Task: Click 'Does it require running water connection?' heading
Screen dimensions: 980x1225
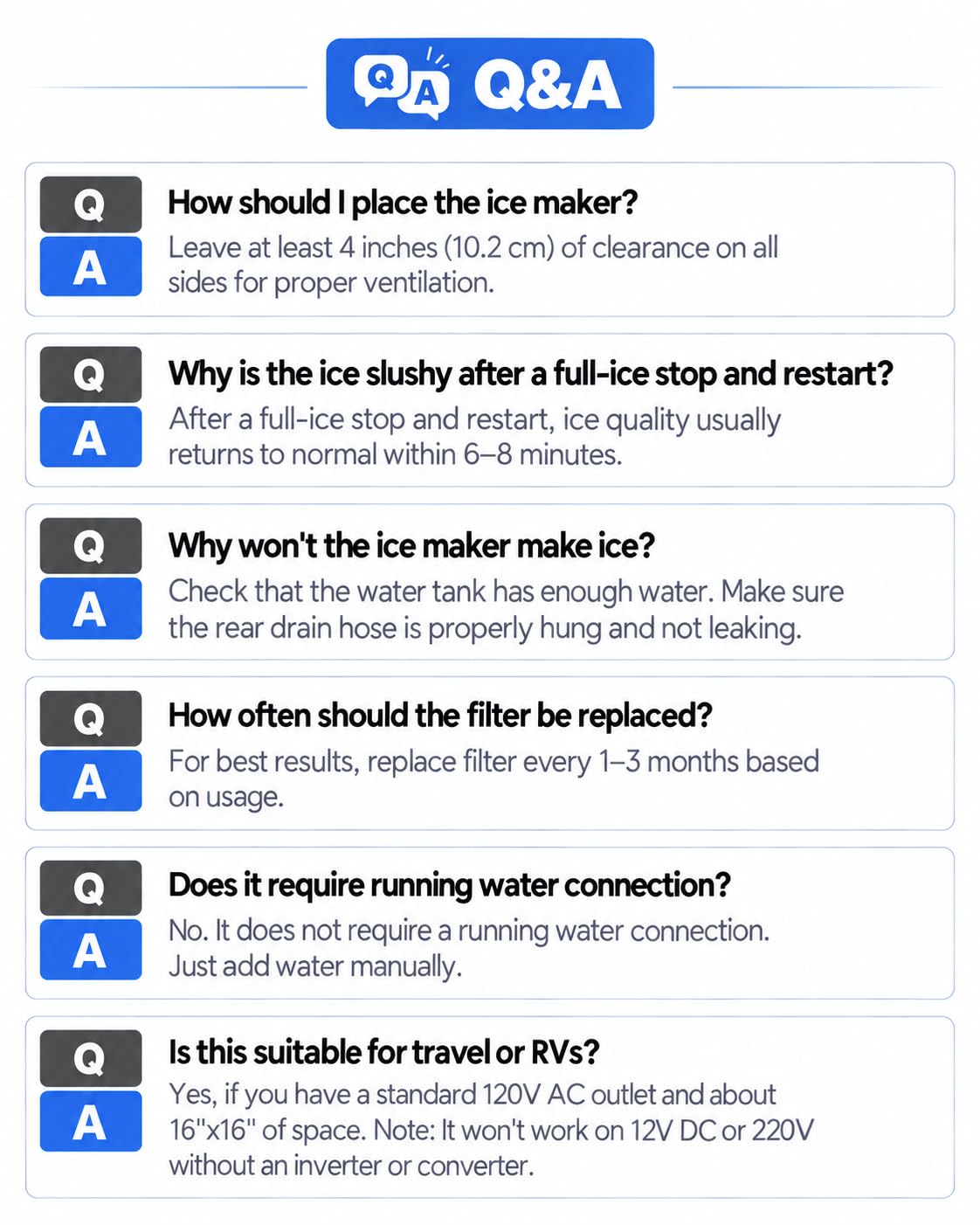Action: (449, 885)
